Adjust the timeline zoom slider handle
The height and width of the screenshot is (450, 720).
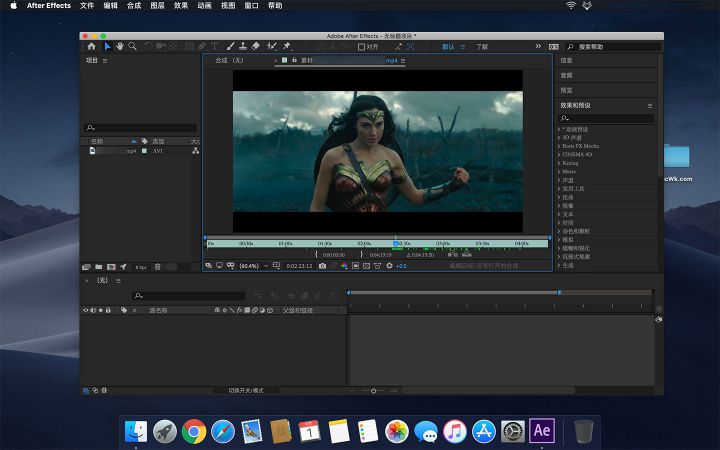point(373,391)
